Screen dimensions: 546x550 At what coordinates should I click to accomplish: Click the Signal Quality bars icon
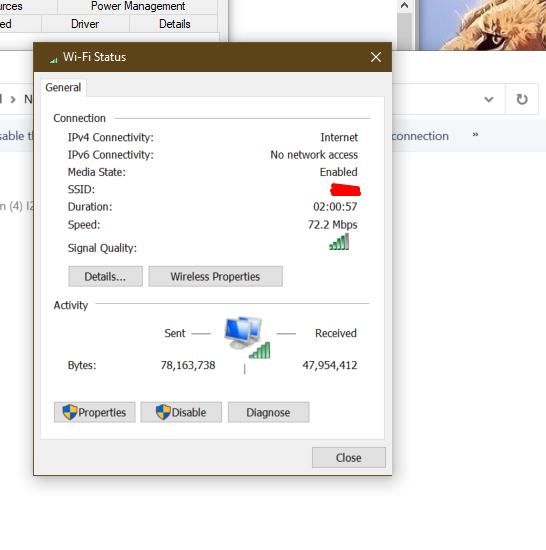pos(339,242)
